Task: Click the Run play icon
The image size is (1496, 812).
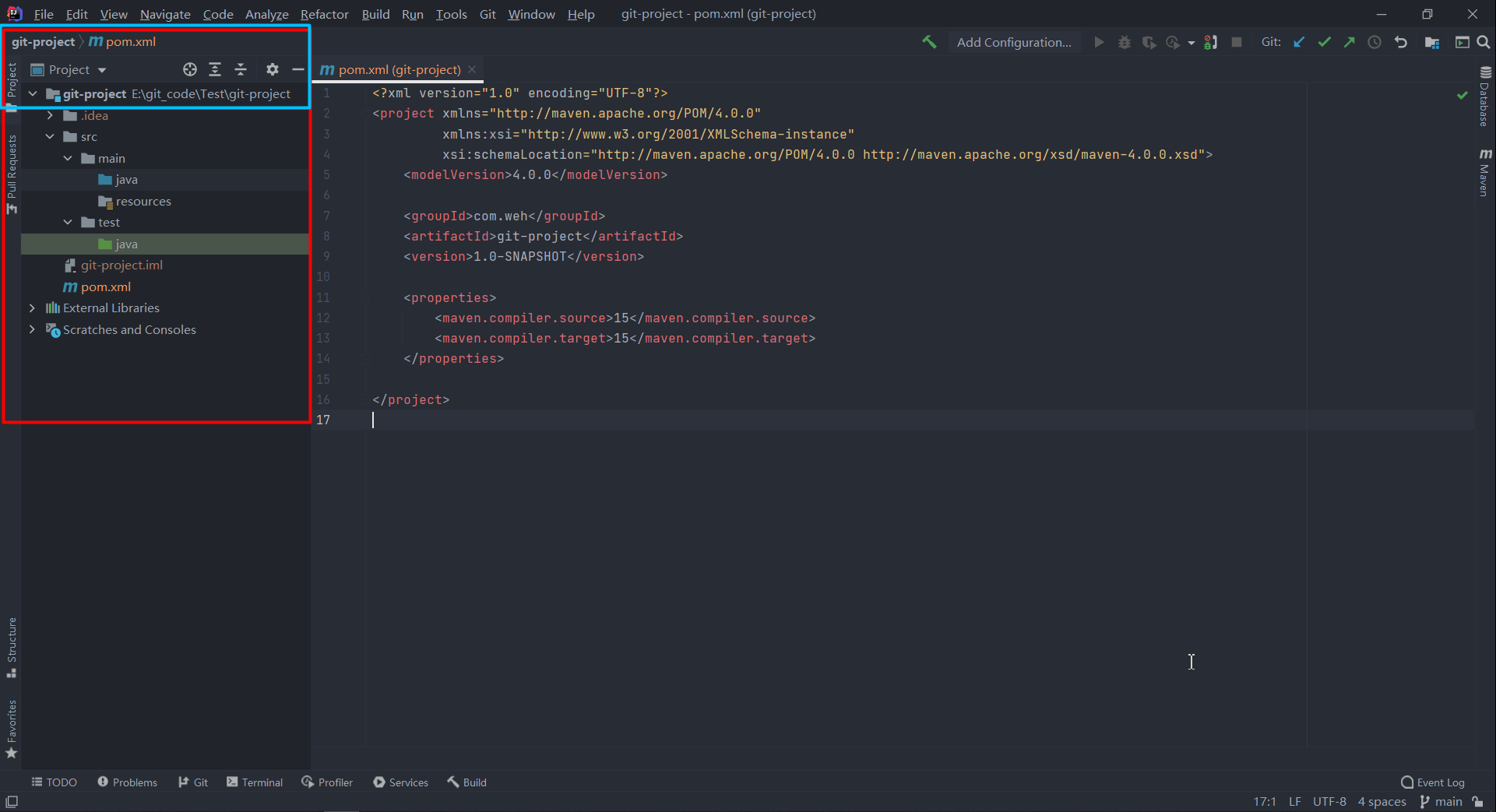Action: 1099,42
